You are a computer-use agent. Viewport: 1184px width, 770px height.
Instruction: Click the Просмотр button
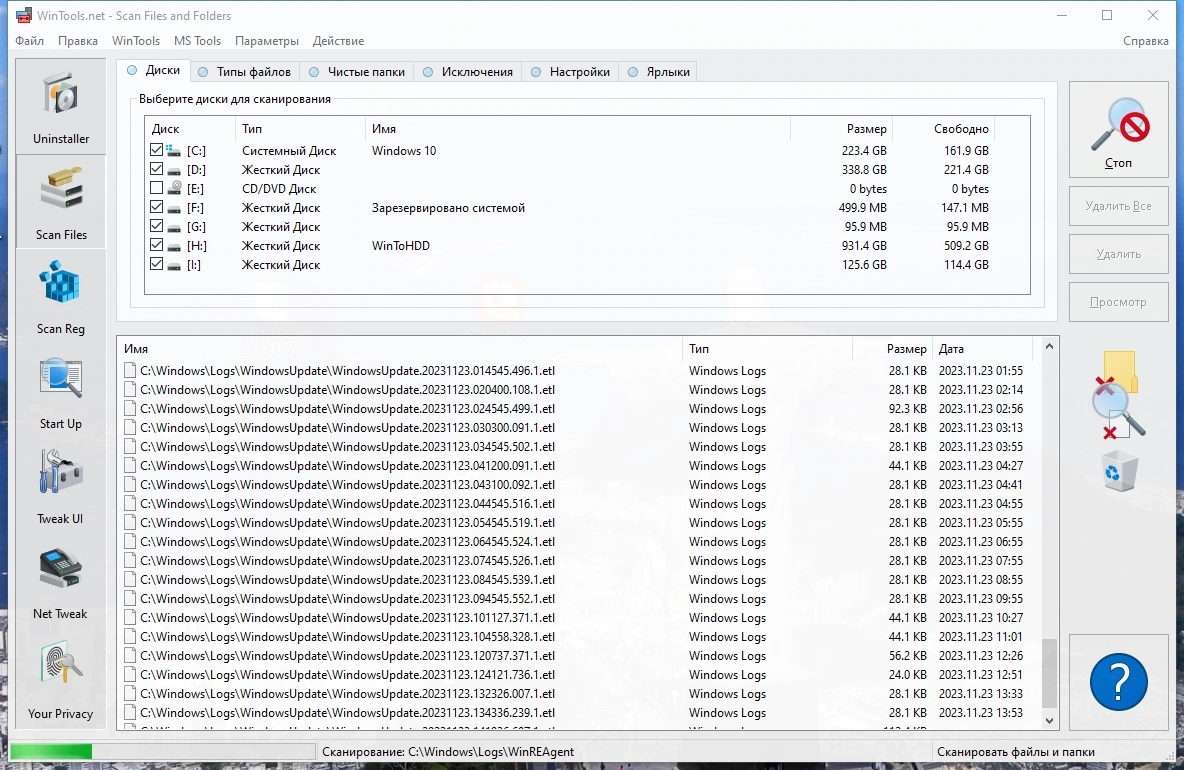tap(1118, 302)
